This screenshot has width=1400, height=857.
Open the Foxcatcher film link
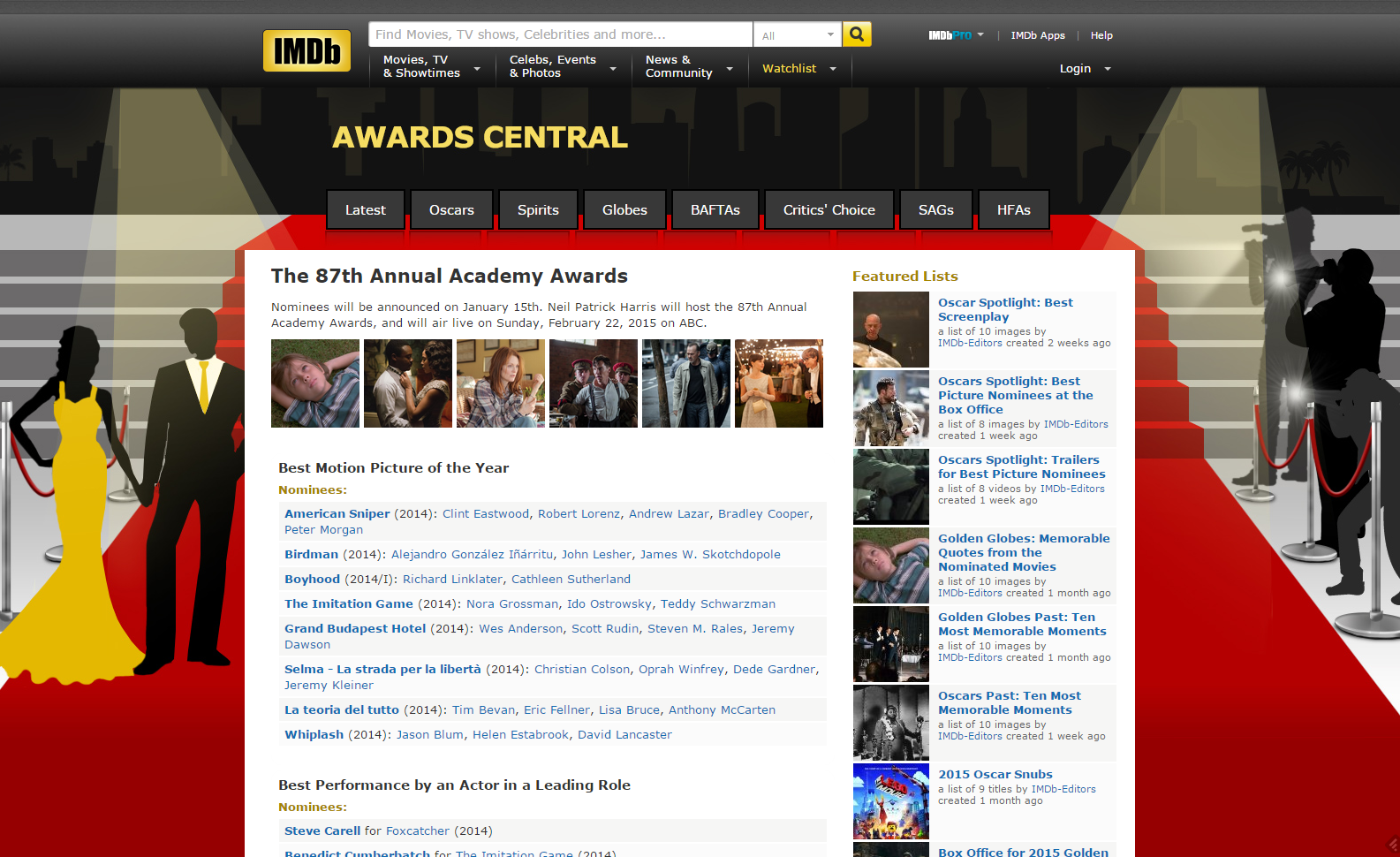point(418,831)
